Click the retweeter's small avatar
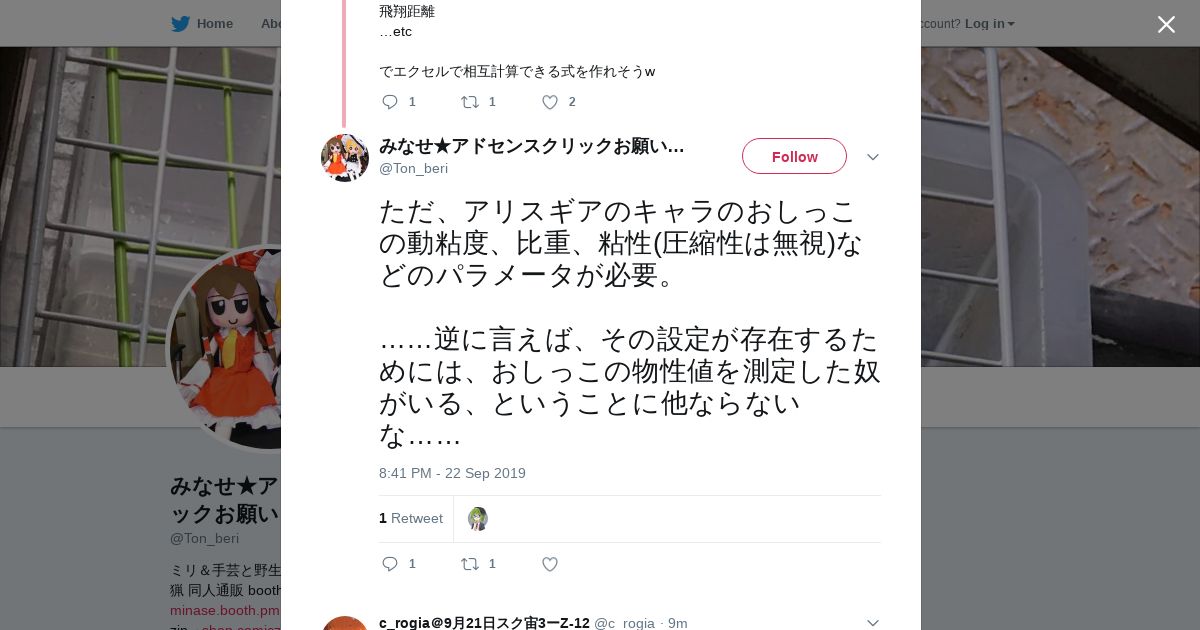Image resolution: width=1200 pixels, height=630 pixels. [x=478, y=519]
